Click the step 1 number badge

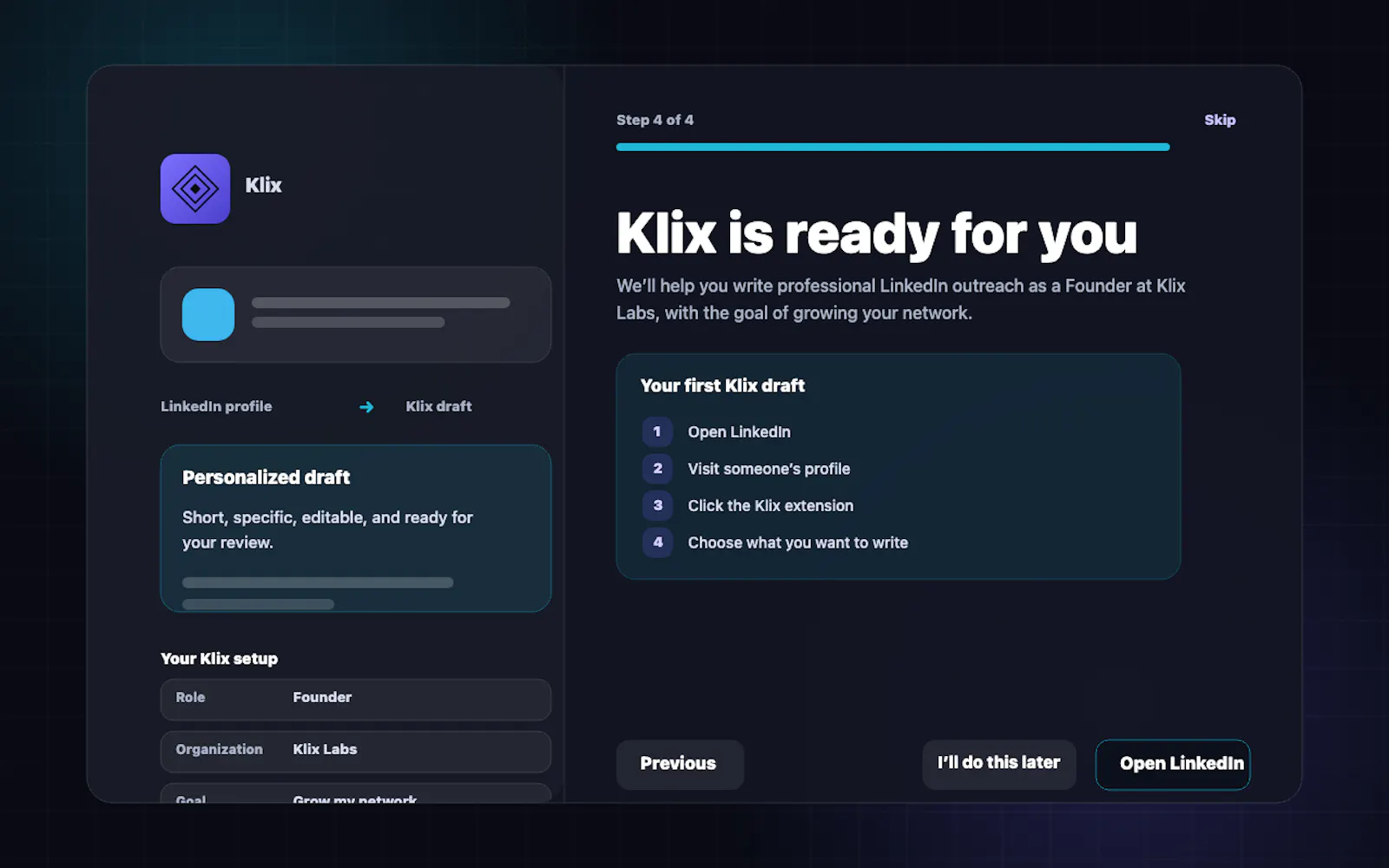[x=657, y=431]
